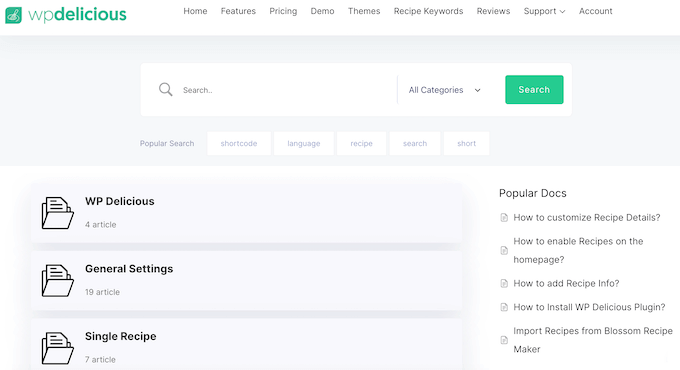
Task: Click the General Settings folder icon
Action: pyautogui.click(x=57, y=280)
